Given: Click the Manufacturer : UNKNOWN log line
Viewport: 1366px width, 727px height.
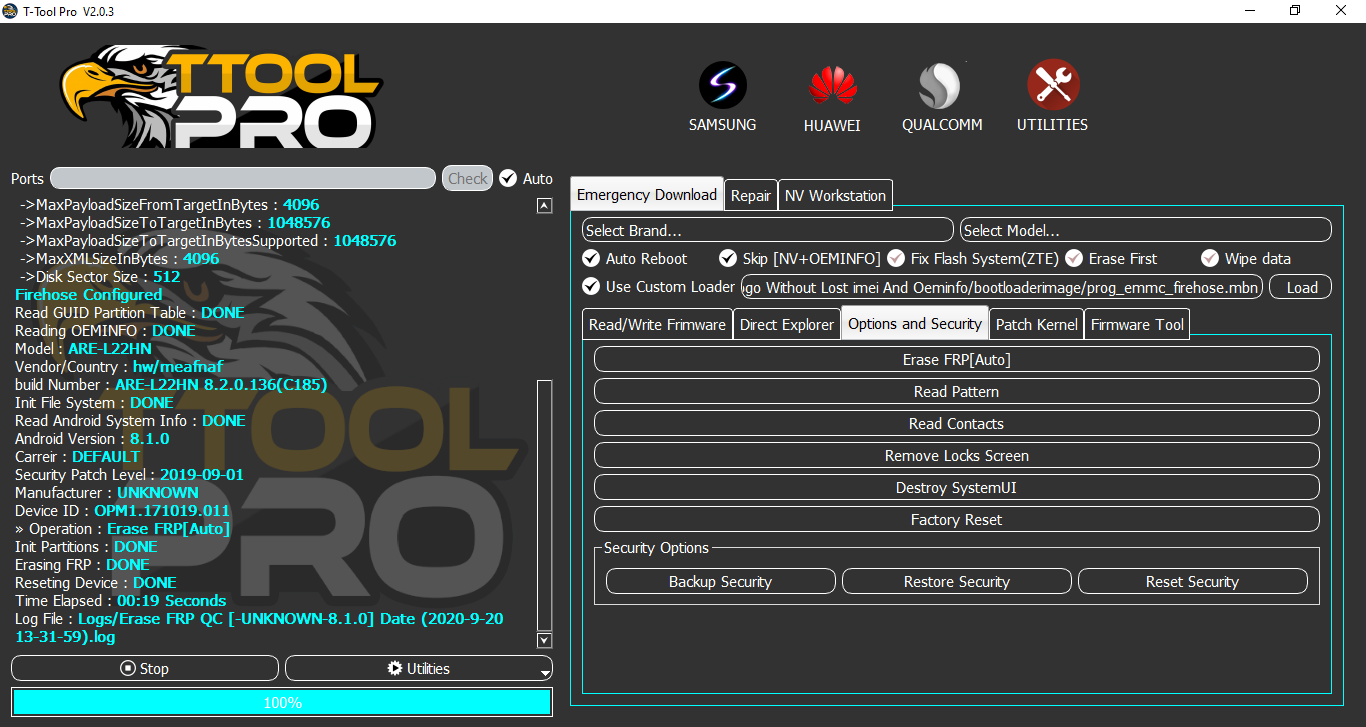Looking at the screenshot, I should coord(107,493).
